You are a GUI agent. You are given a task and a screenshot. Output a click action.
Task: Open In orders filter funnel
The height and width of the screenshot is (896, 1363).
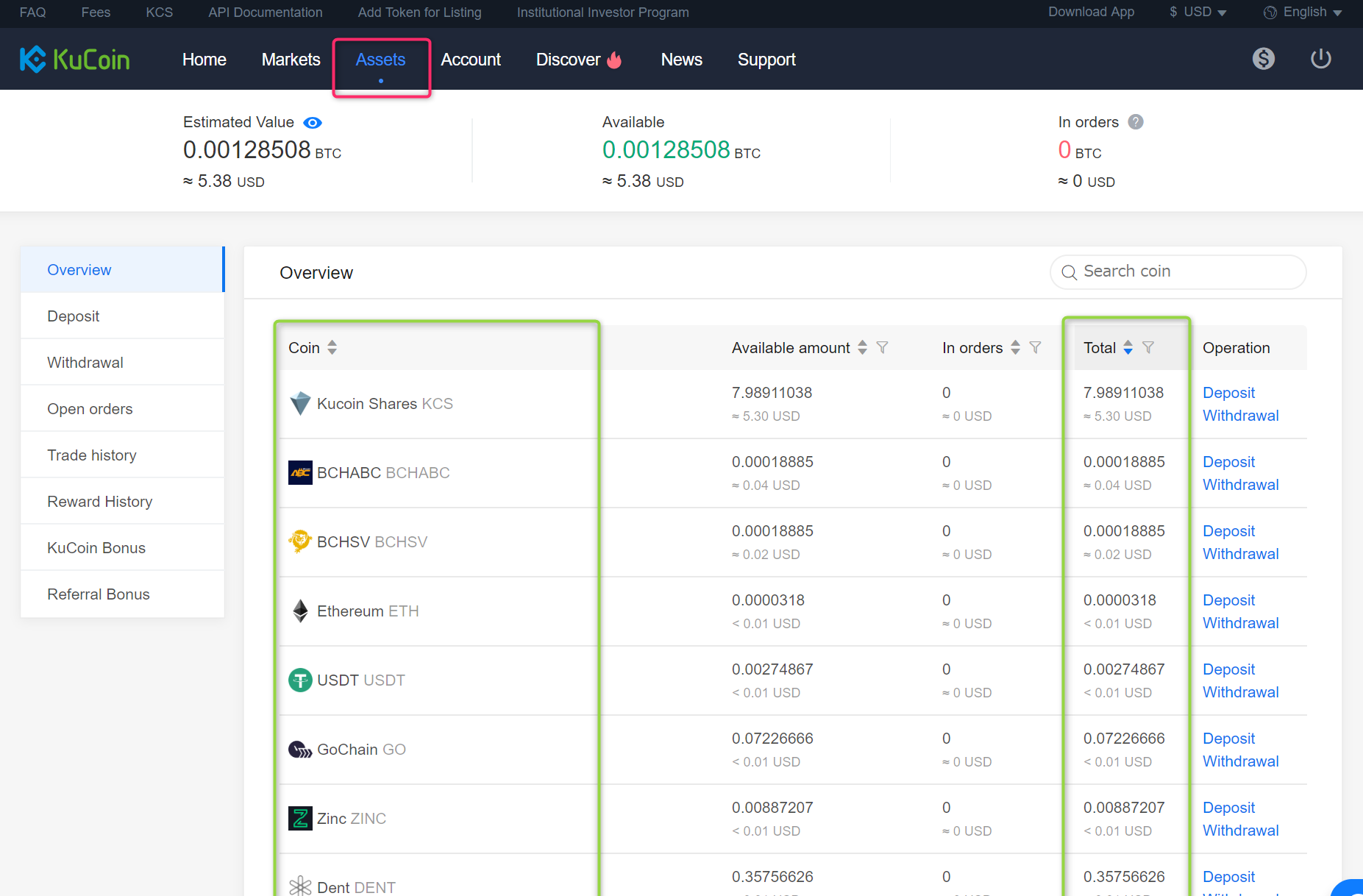[x=1035, y=347]
